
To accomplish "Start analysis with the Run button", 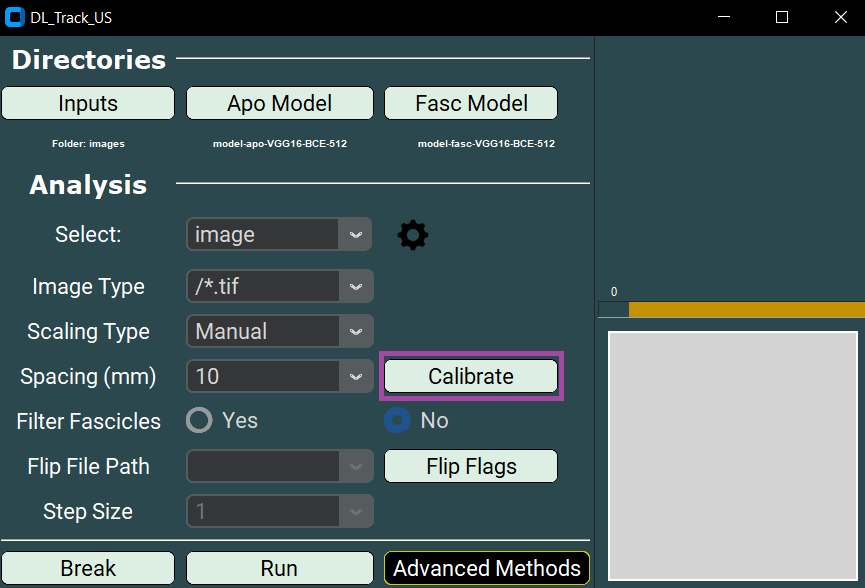I will click(x=279, y=568).
